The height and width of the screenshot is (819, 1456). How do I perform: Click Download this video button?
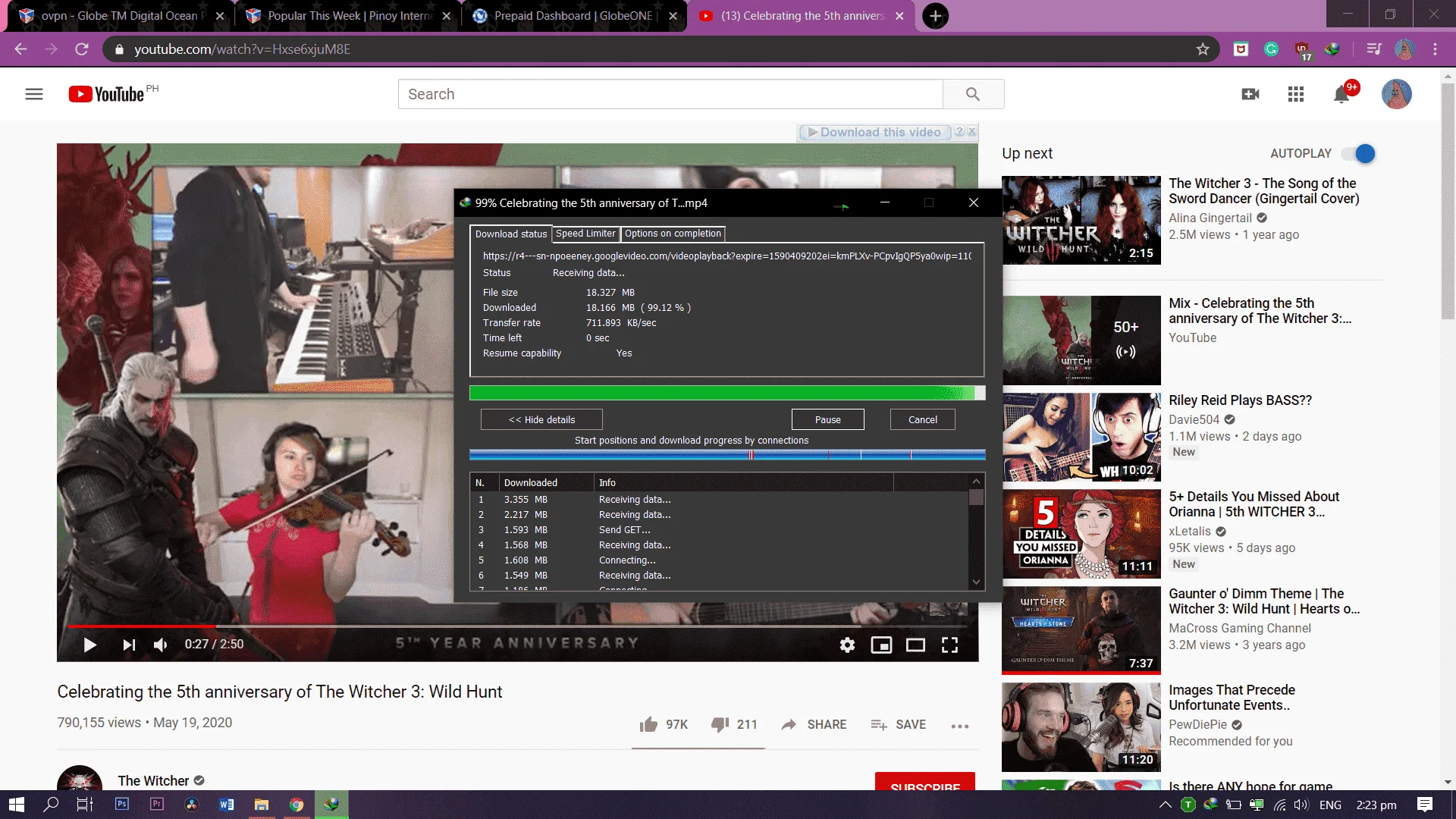click(x=874, y=132)
